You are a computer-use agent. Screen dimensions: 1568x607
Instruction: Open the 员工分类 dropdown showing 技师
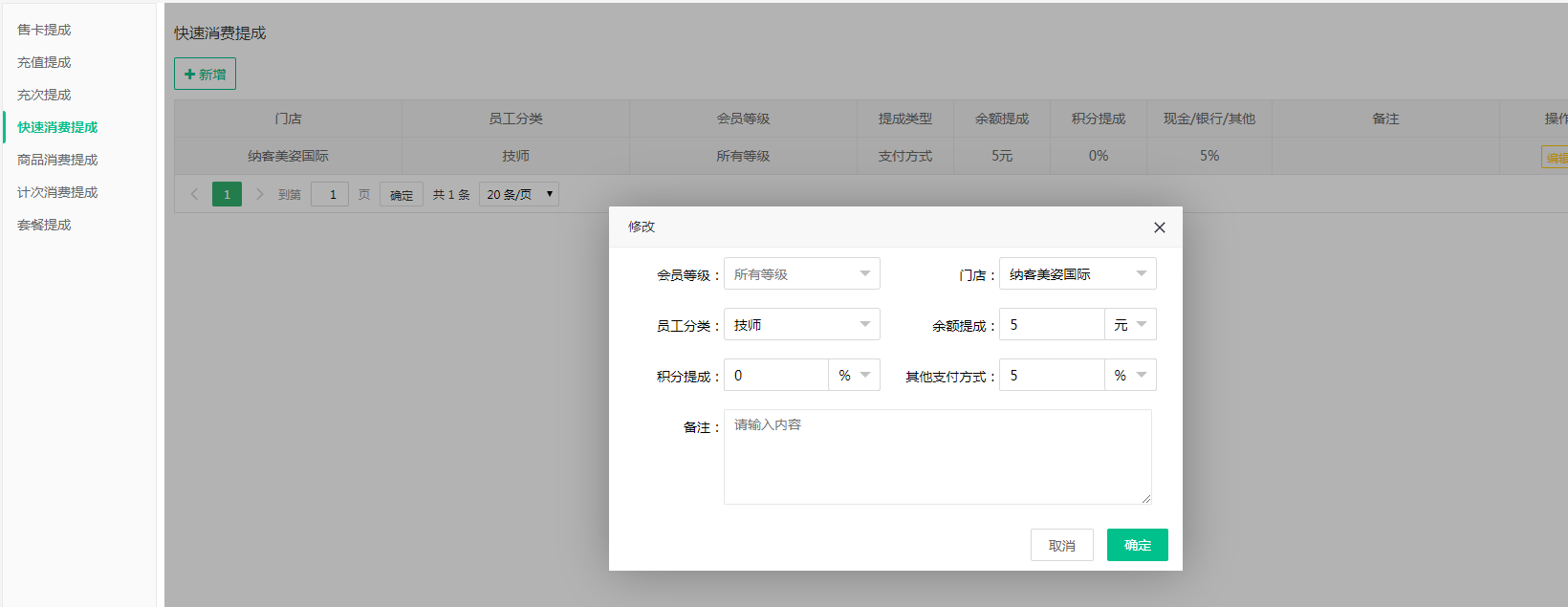point(801,325)
